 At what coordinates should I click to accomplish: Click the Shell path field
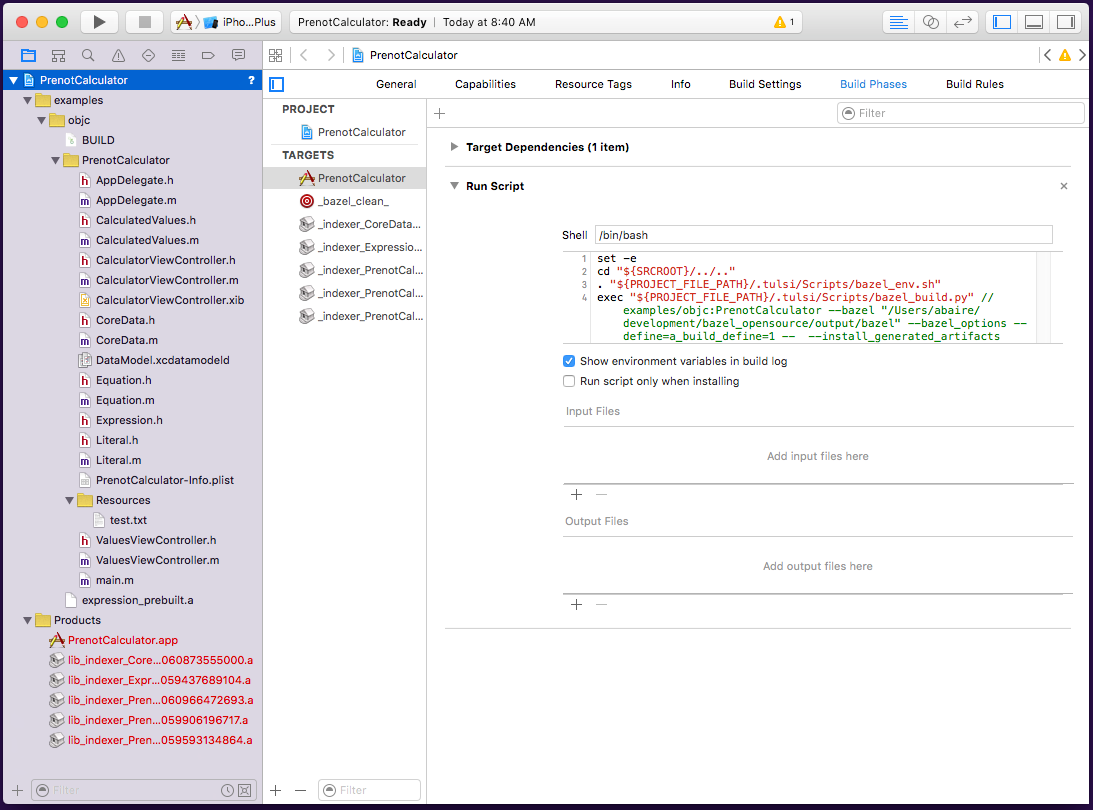[x=823, y=235]
